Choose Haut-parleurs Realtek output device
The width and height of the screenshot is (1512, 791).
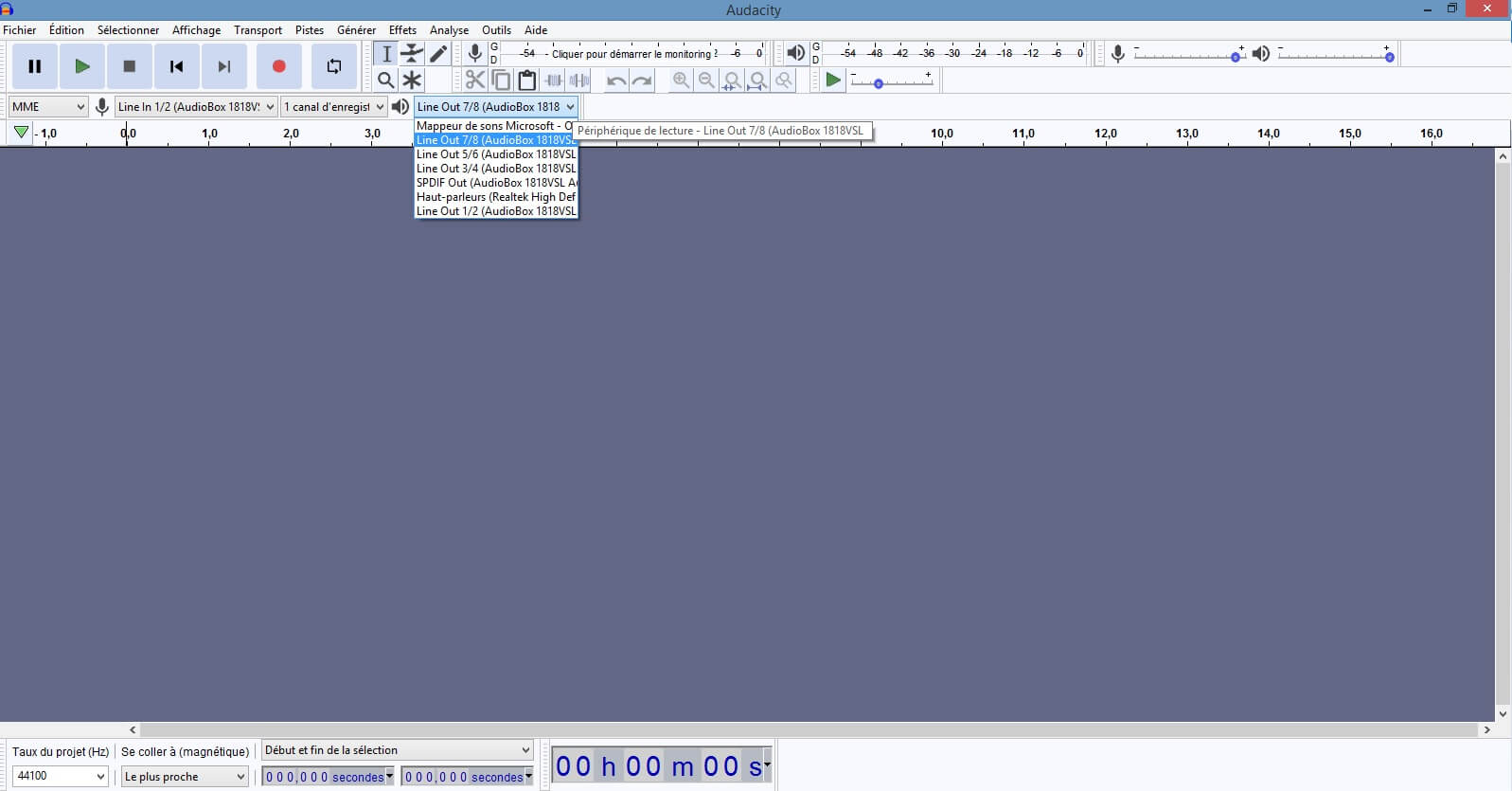(496, 197)
